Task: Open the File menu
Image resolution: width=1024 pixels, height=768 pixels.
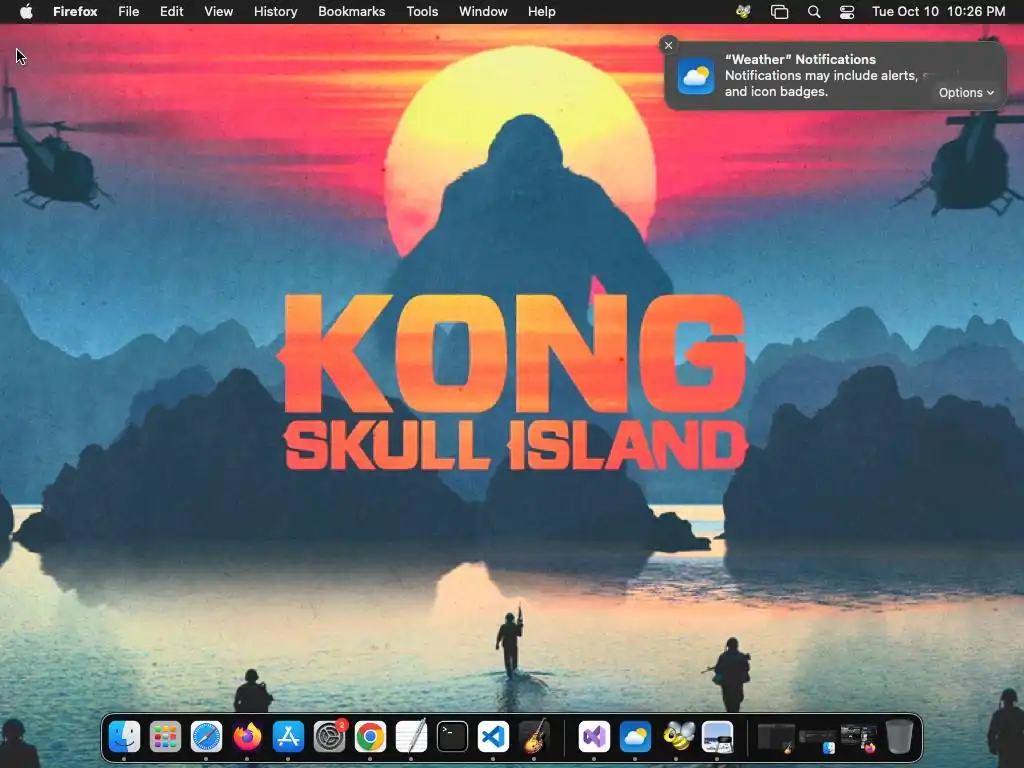Action: pos(129,12)
